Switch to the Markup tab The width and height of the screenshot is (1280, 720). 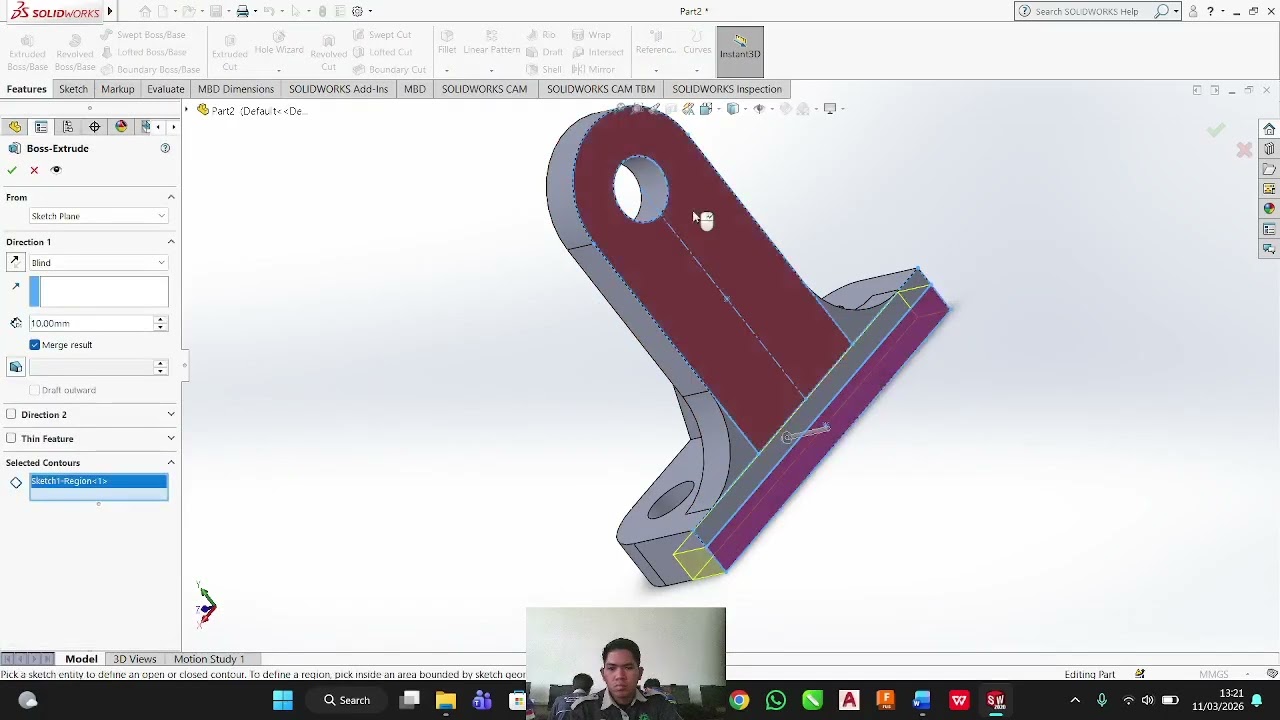point(117,89)
